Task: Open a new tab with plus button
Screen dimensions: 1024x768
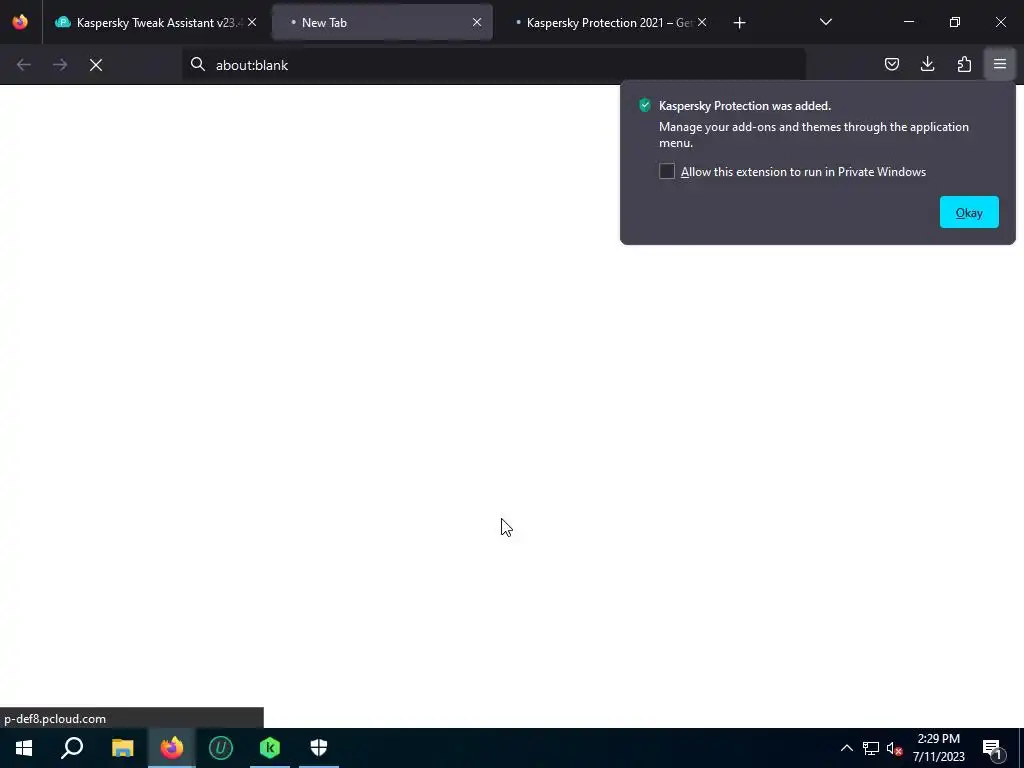Action: coord(739,23)
